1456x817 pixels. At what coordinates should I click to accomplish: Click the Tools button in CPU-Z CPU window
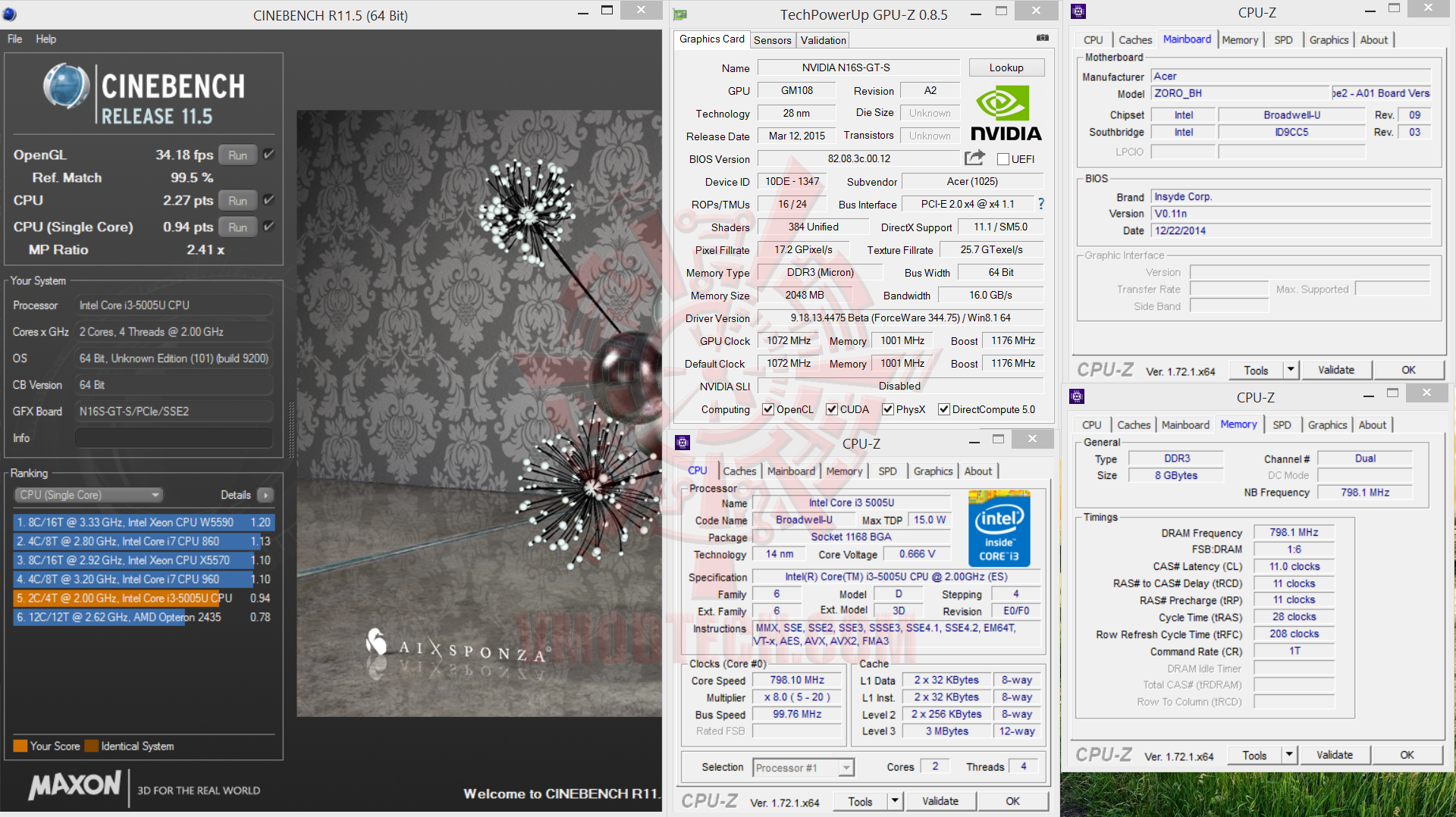point(861,801)
